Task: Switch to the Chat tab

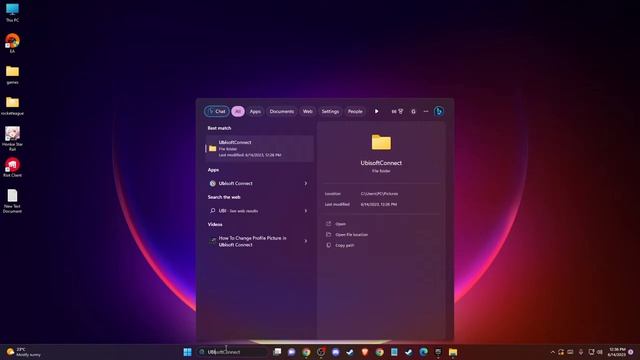Action: coord(217,111)
